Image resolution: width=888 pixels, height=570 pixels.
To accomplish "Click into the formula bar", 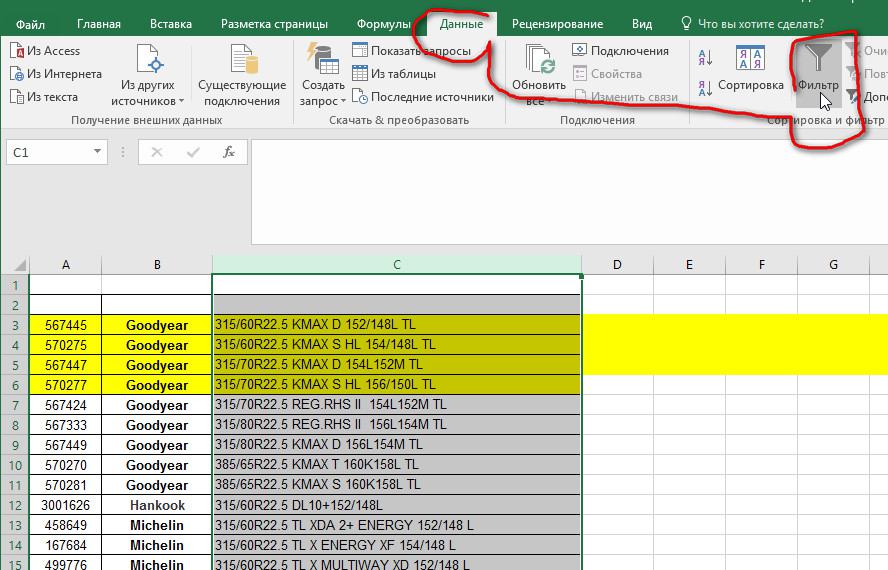I will click(569, 192).
